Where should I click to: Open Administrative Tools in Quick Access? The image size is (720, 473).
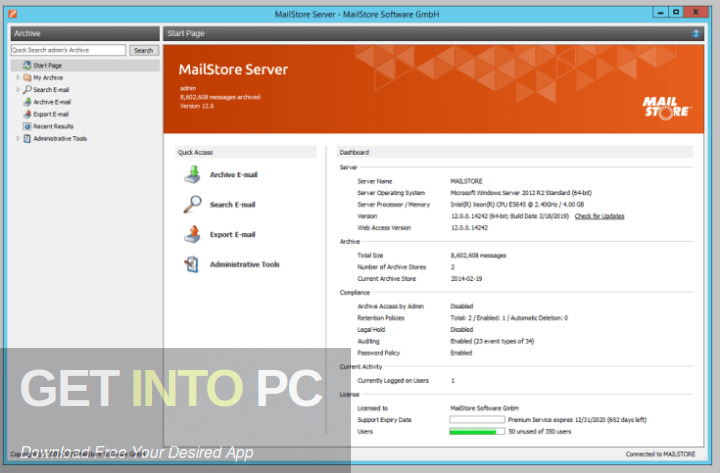pyautogui.click(x=245, y=264)
